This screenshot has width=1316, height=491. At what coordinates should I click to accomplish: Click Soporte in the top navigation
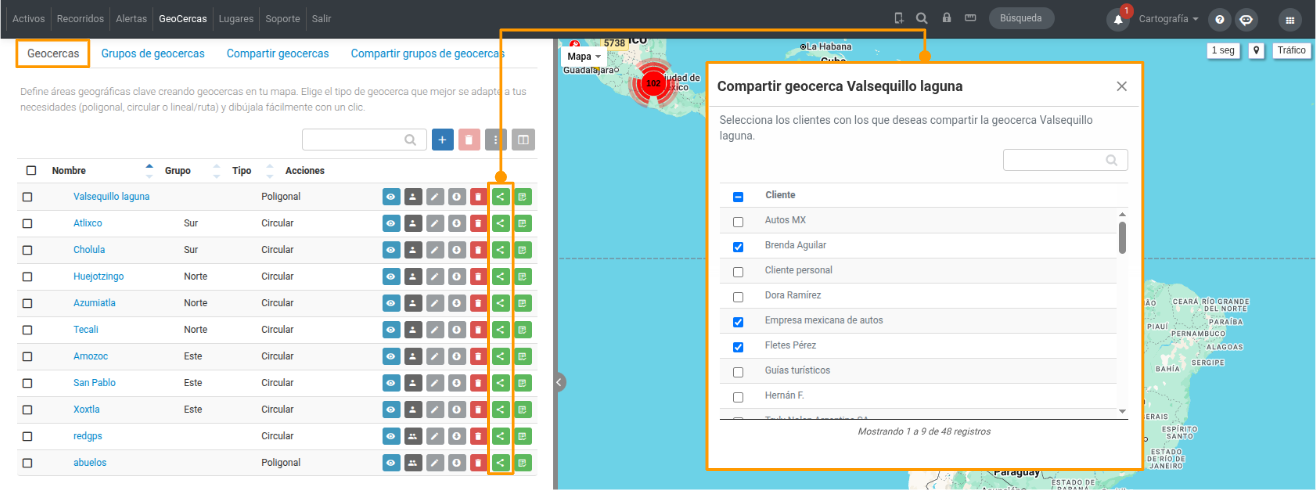(282, 19)
